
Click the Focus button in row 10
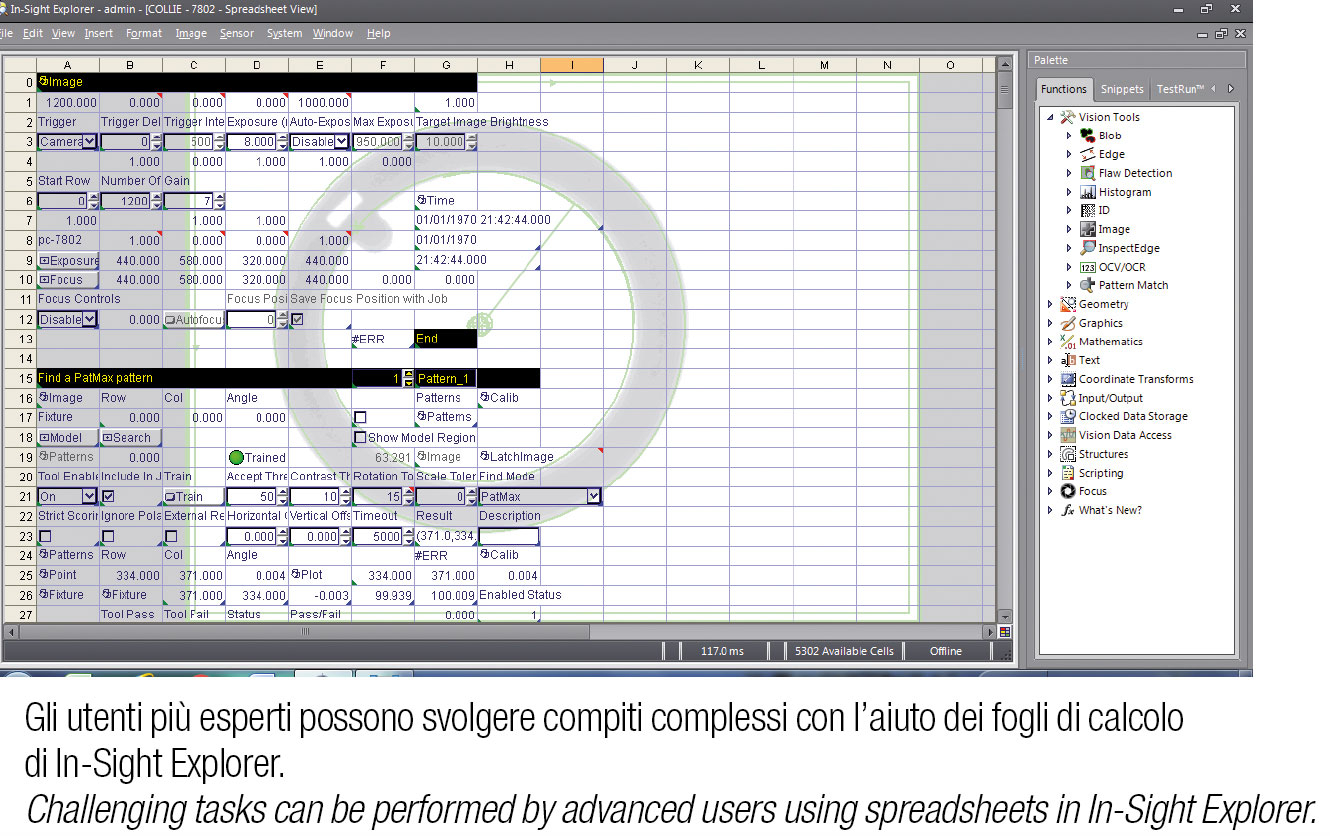(x=68, y=280)
